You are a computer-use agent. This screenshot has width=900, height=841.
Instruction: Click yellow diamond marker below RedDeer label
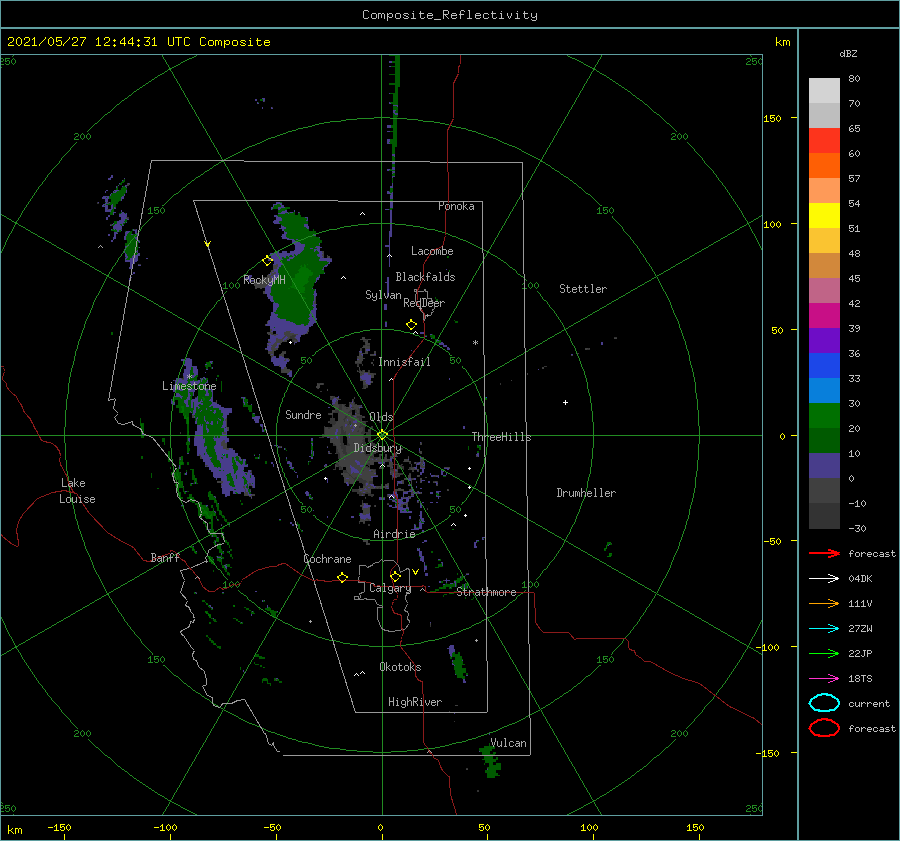411,325
